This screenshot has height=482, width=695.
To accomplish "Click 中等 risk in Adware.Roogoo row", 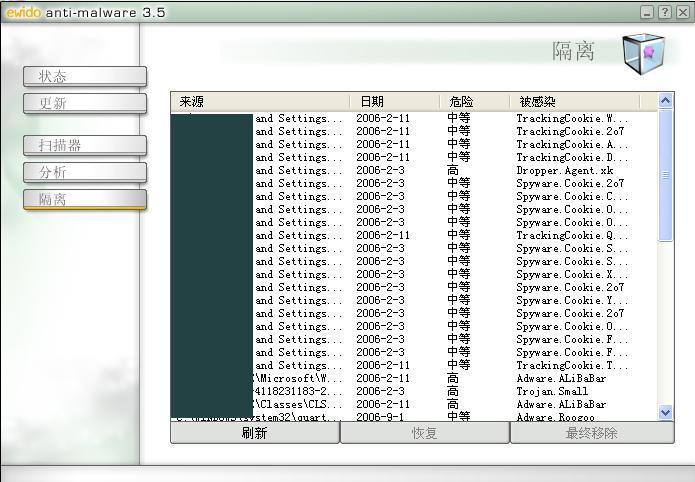I will tap(458, 416).
